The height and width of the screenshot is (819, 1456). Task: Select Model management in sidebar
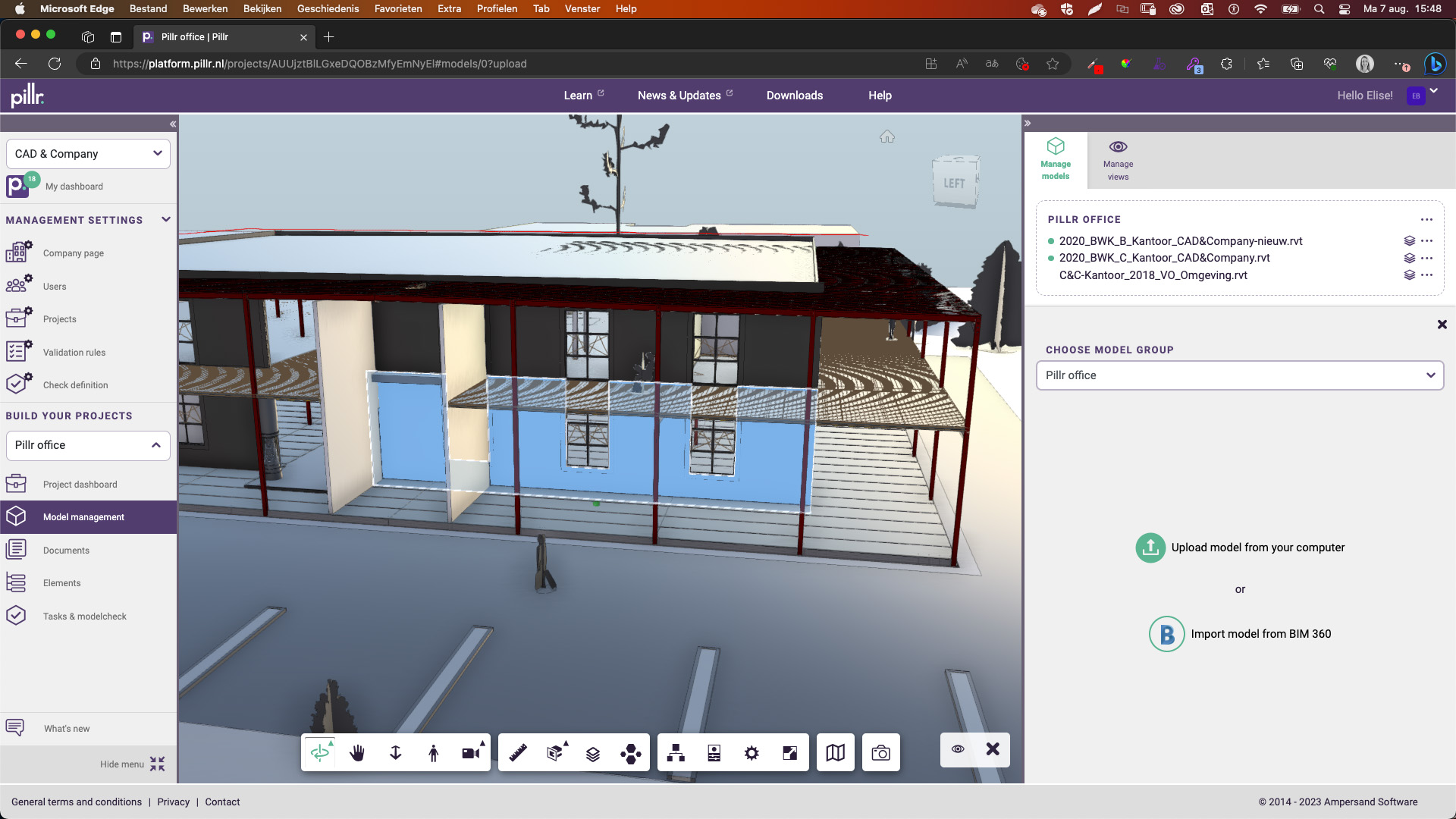click(88, 517)
